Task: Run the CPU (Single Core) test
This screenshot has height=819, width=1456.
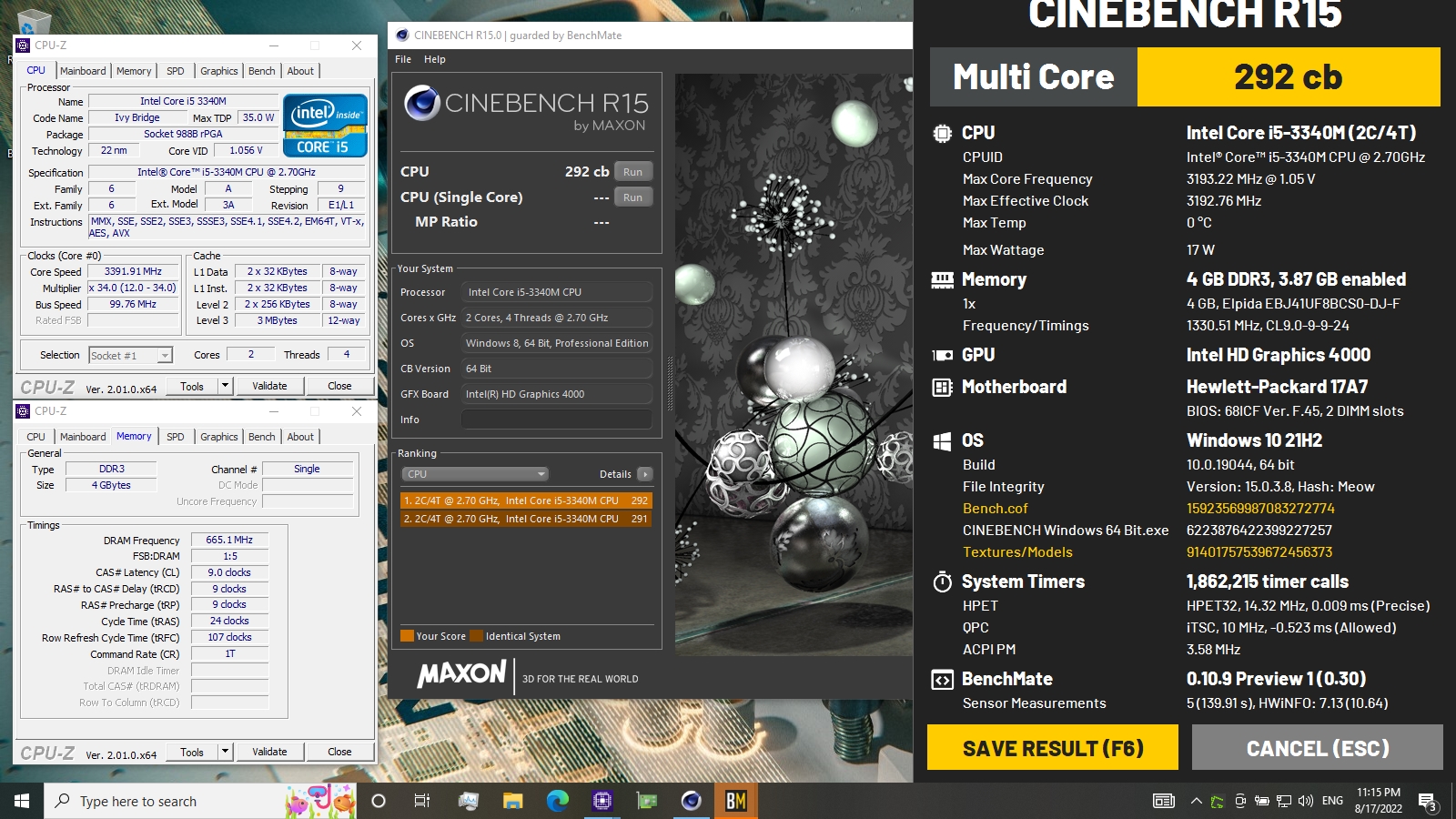Action: (633, 197)
